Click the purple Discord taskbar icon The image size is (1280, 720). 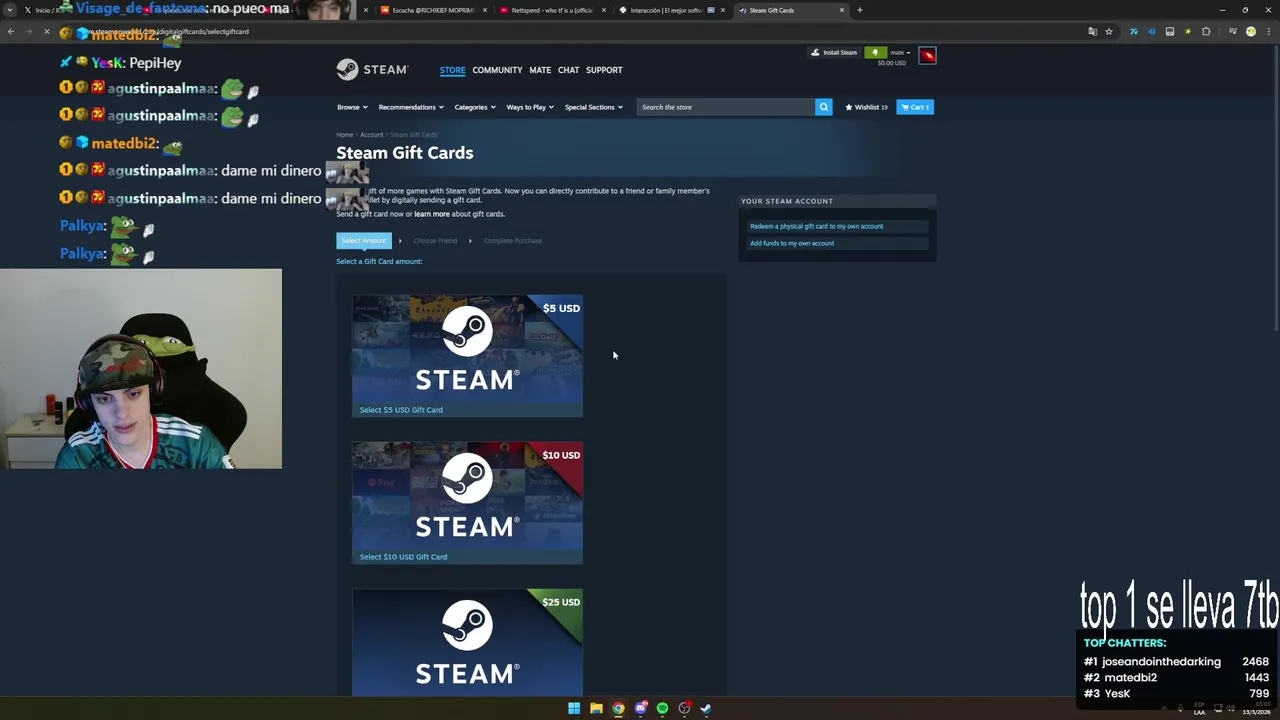pos(640,708)
